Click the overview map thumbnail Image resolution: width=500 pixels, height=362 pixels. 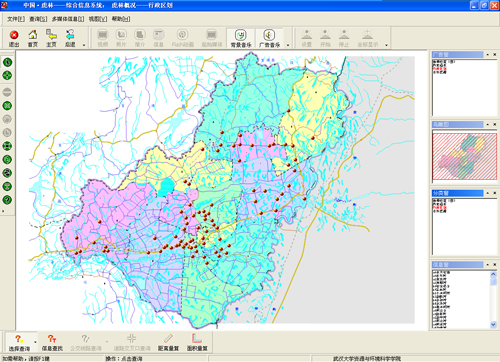(x=465, y=157)
